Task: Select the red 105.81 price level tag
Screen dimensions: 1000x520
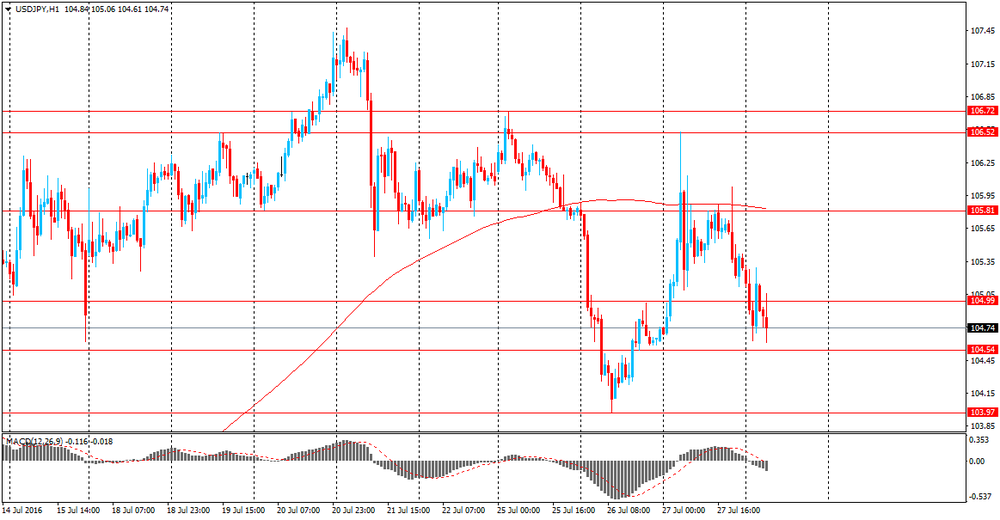Action: [983, 210]
